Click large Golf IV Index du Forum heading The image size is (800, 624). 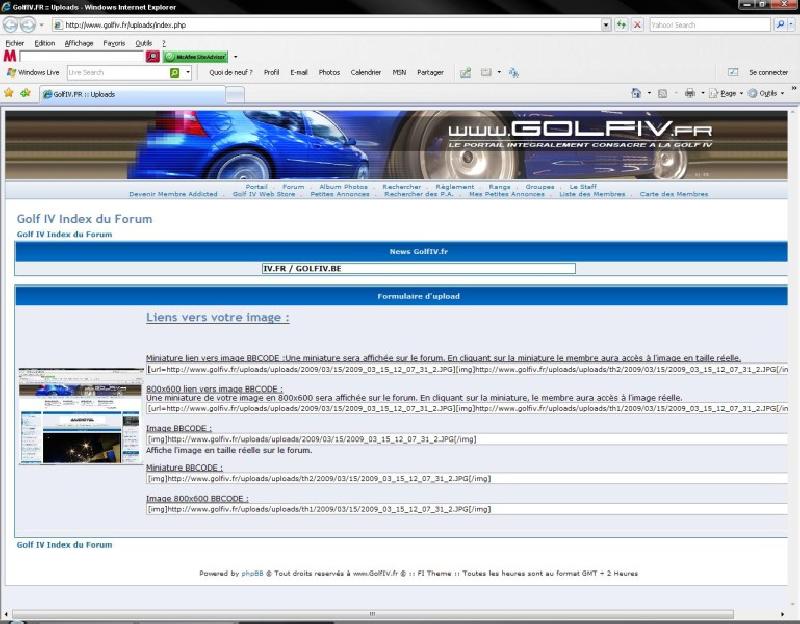click(84, 219)
